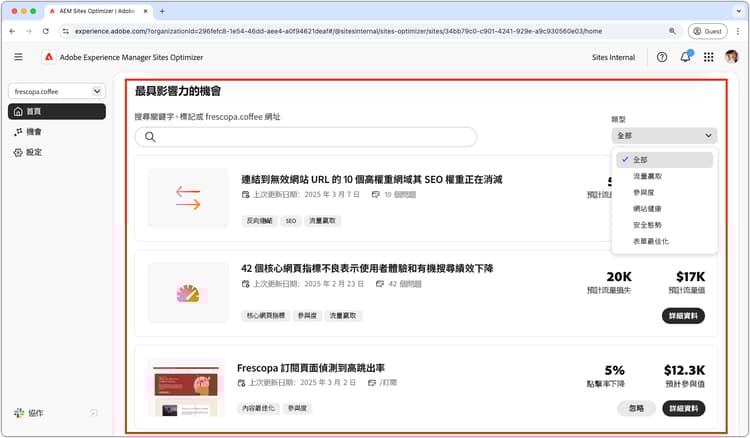The width and height of the screenshot is (750, 438).
Task: Open the apps grid switcher
Action: 709,57
